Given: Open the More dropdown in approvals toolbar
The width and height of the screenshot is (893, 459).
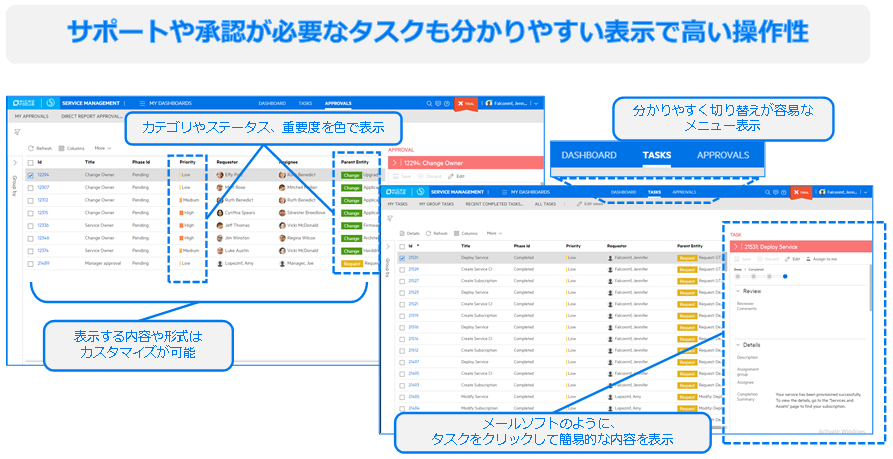Looking at the screenshot, I should click(x=102, y=147).
